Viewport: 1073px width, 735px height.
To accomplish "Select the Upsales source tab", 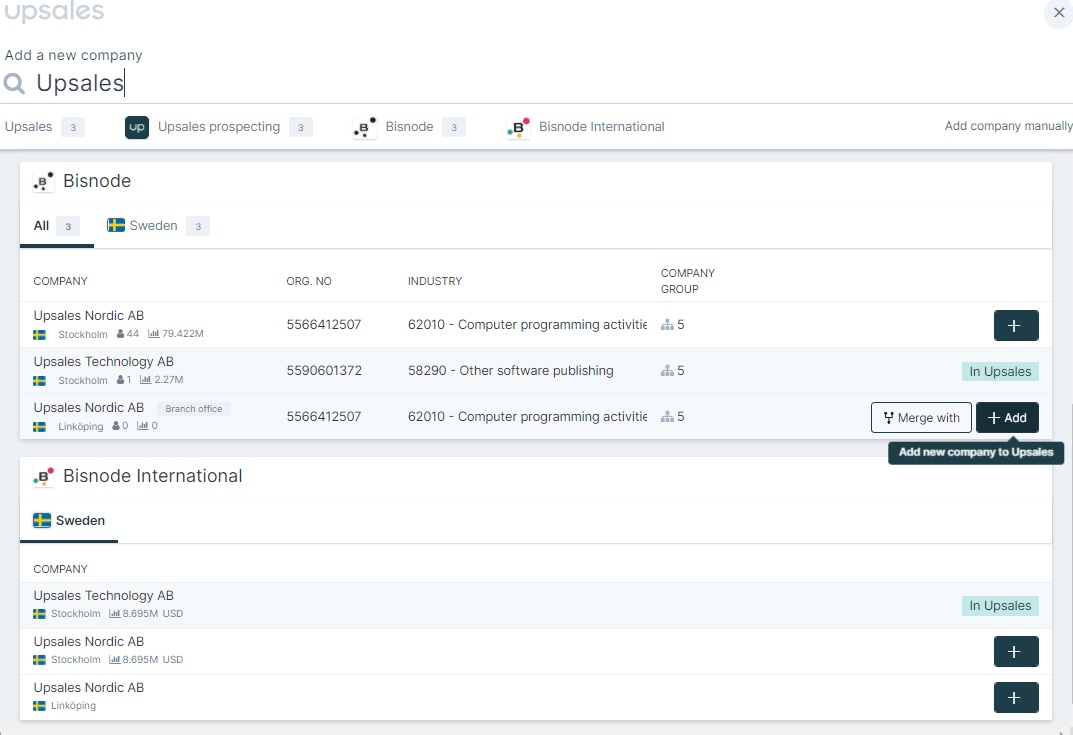I will tap(44, 127).
